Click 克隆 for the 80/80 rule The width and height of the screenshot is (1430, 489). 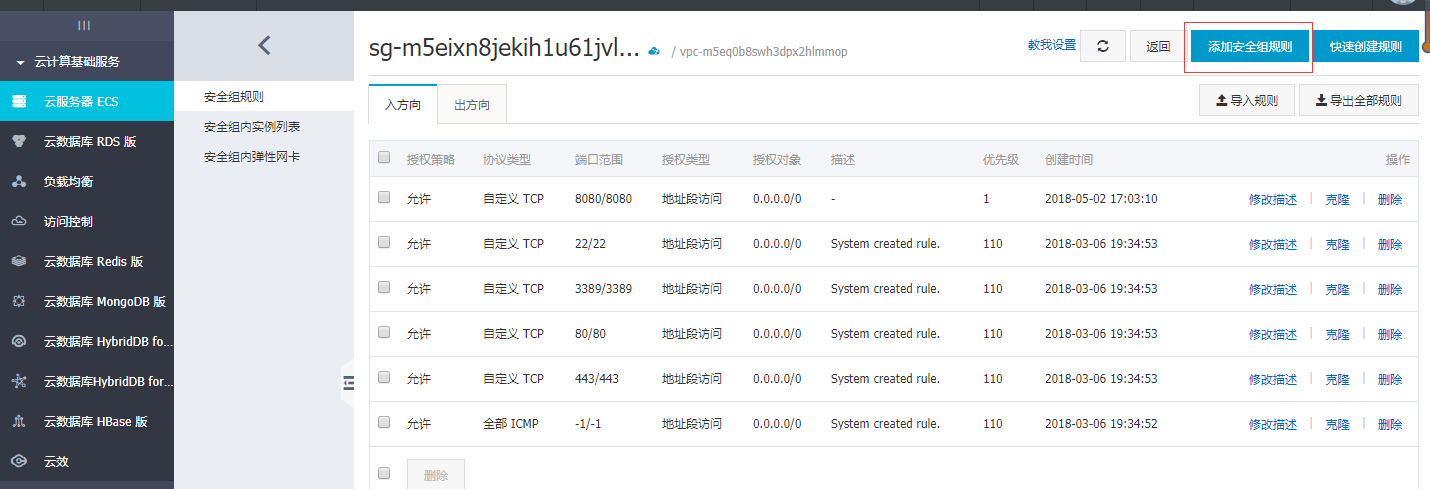(1338, 334)
